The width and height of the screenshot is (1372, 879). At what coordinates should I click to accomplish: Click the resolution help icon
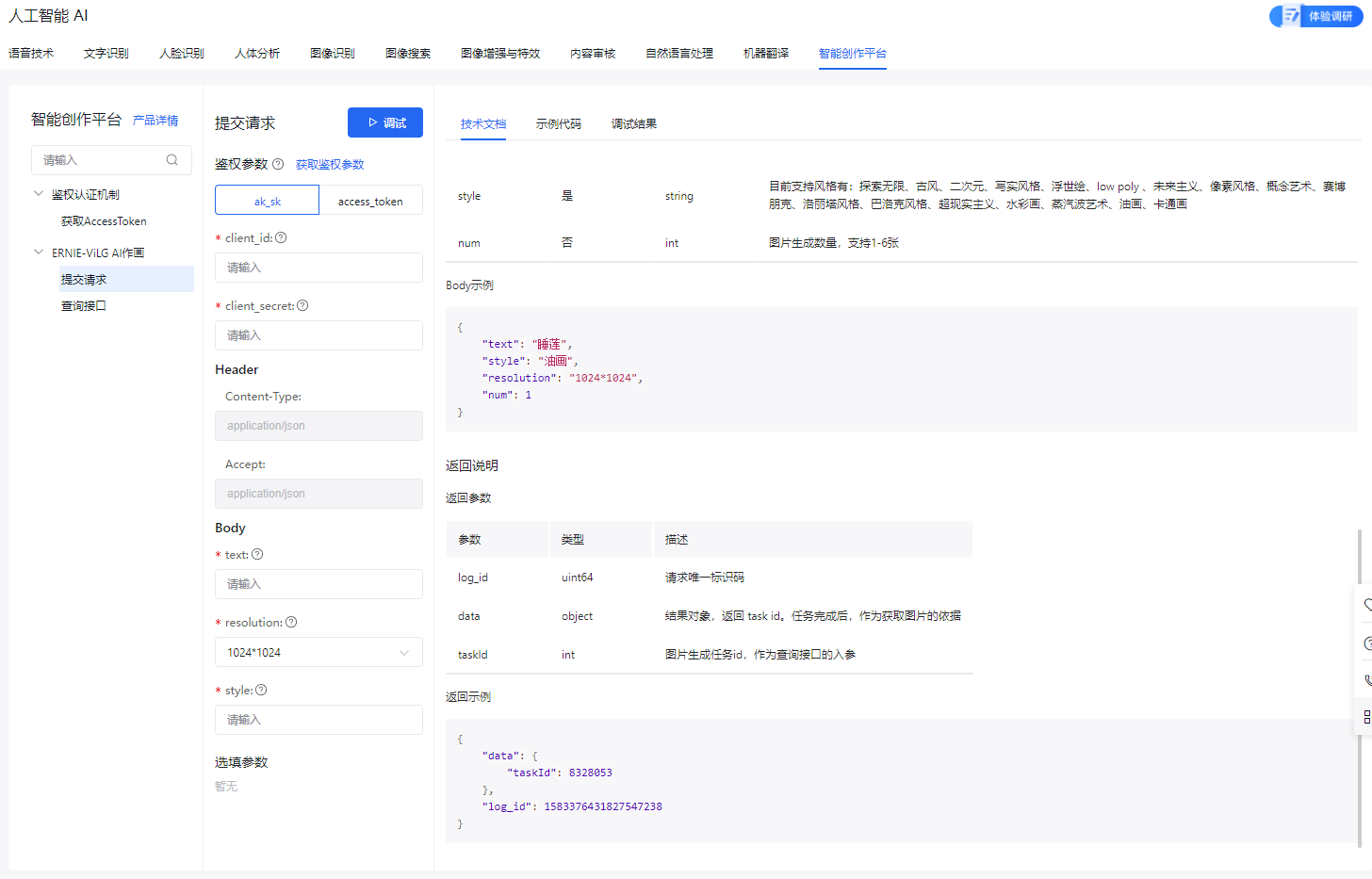click(x=291, y=622)
